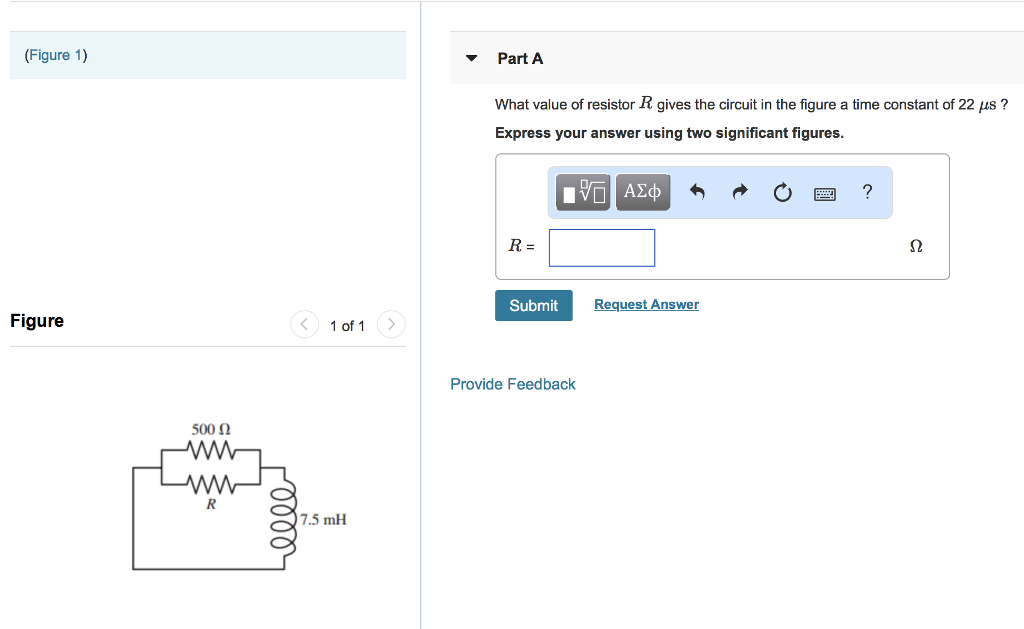Viewport: 1024px width, 629px height.
Task: Open the Figure 1 reference link
Action: [55, 54]
